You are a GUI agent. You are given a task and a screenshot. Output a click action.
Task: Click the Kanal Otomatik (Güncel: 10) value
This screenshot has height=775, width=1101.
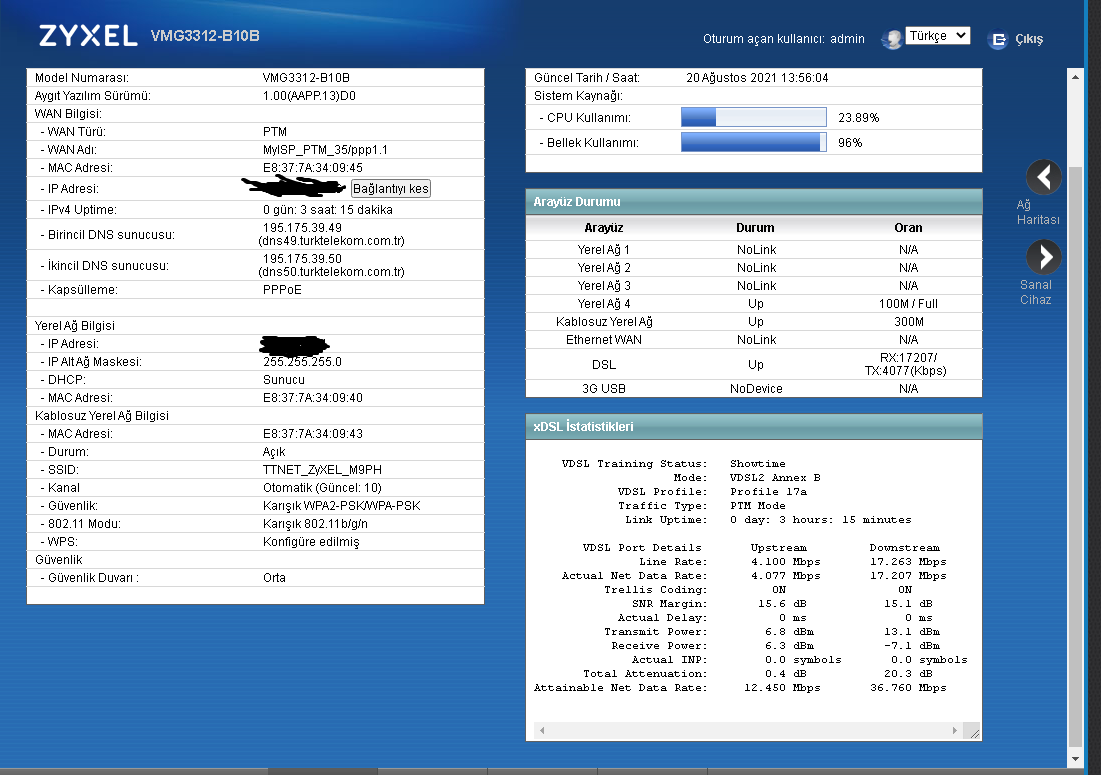[322, 488]
